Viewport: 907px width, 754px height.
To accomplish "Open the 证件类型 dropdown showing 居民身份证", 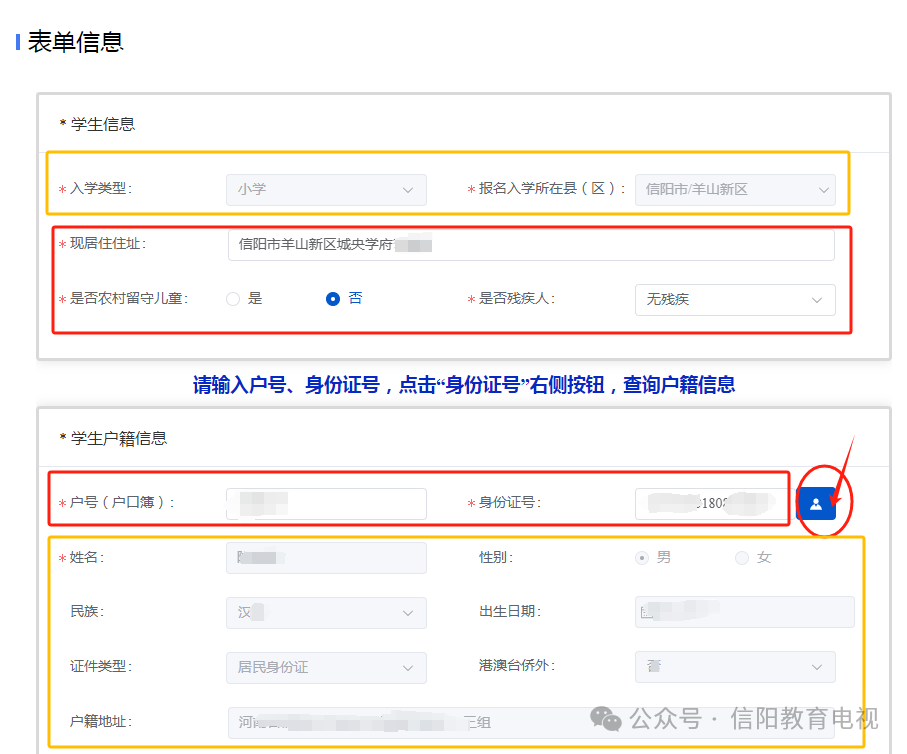I will click(326, 668).
